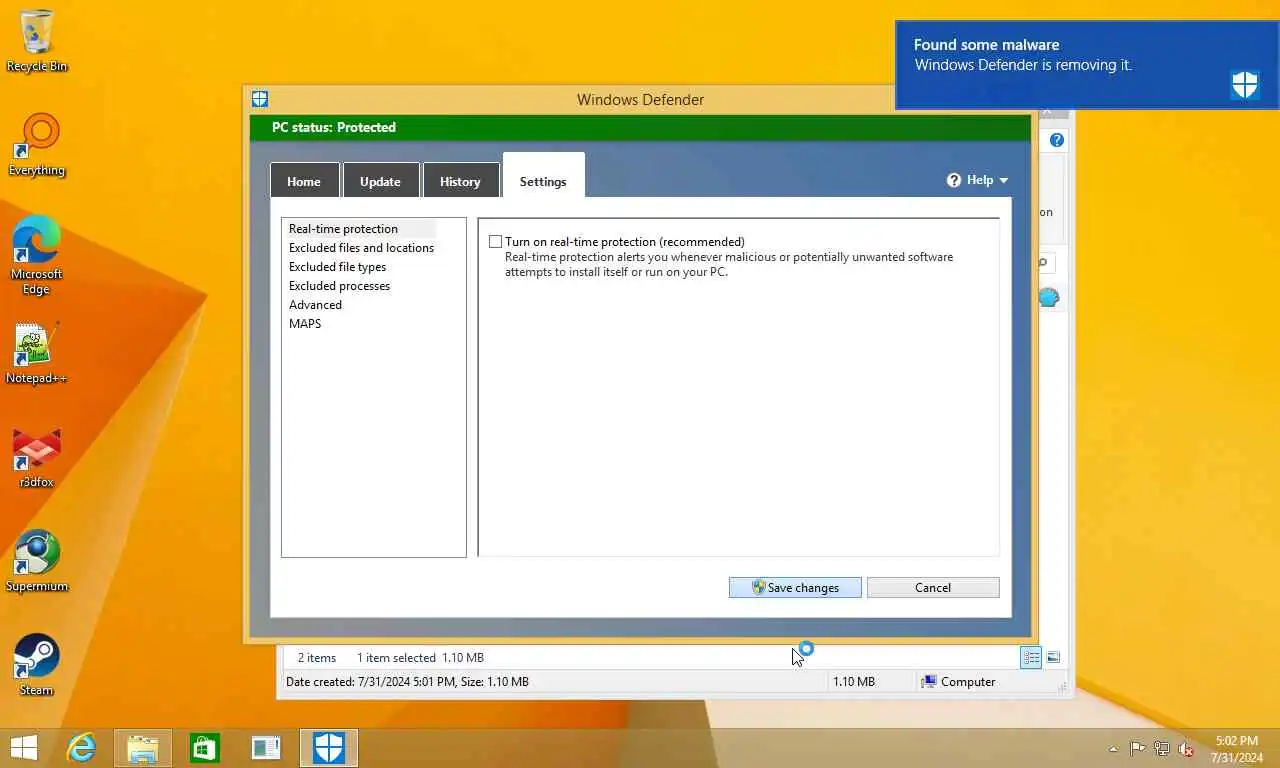1280x768 pixels.
Task: Select Windows Defender taskbar button
Action: 329,747
